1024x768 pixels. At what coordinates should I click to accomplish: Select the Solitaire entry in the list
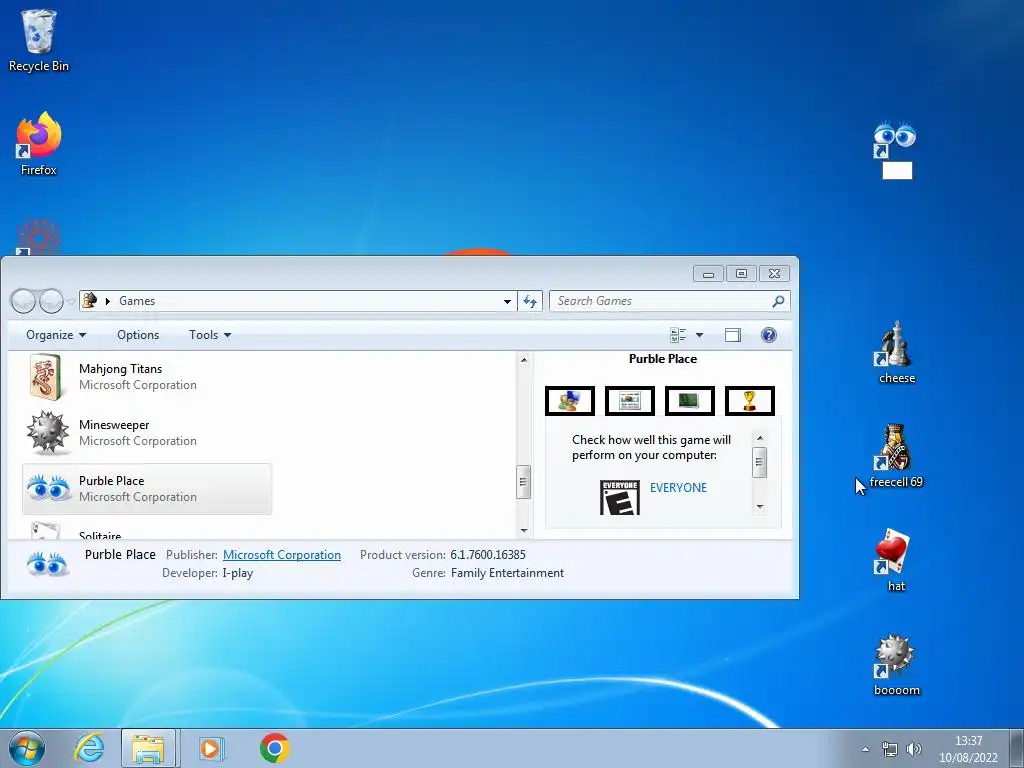coord(147,530)
